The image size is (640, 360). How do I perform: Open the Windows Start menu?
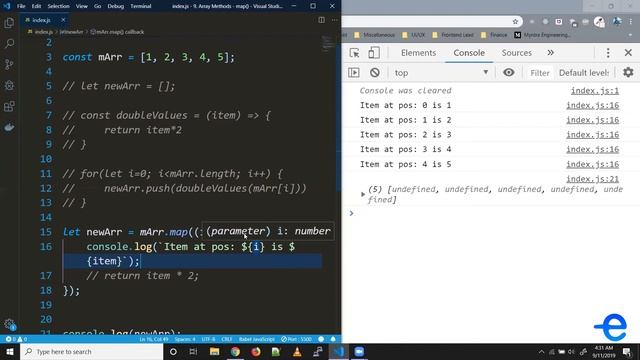tap(9, 351)
